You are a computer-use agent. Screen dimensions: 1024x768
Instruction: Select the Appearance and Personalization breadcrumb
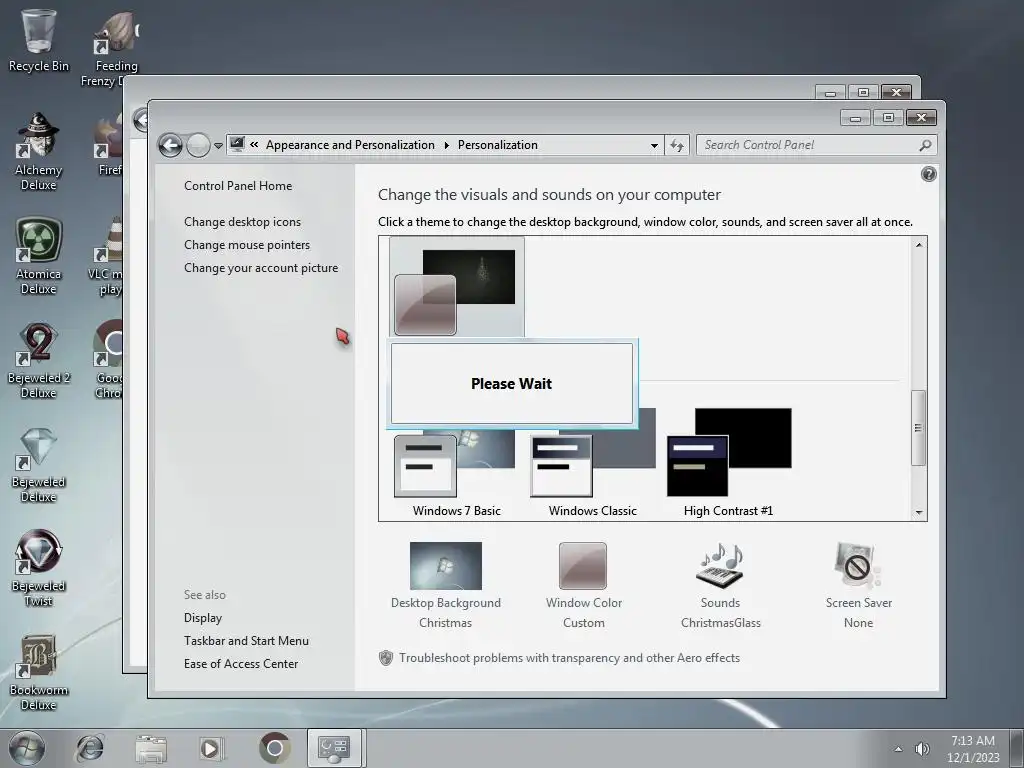click(x=350, y=145)
